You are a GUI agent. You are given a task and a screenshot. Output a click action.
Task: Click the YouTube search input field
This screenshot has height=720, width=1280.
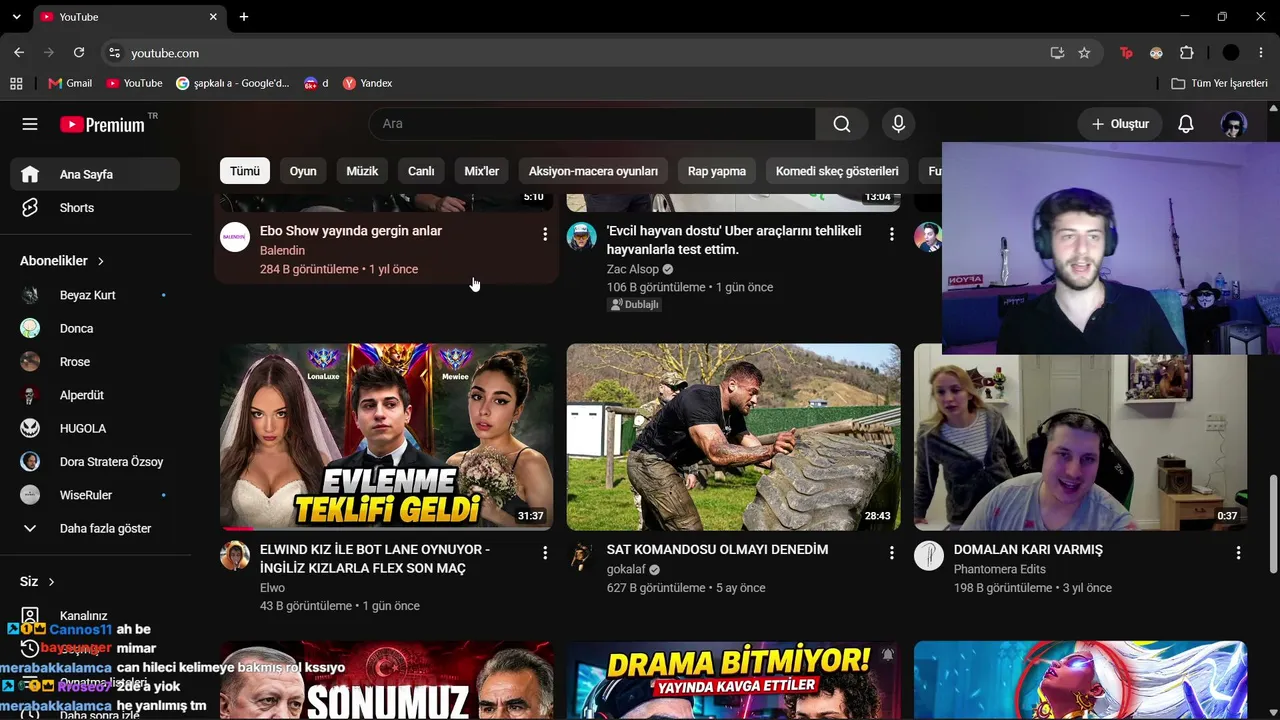point(592,124)
